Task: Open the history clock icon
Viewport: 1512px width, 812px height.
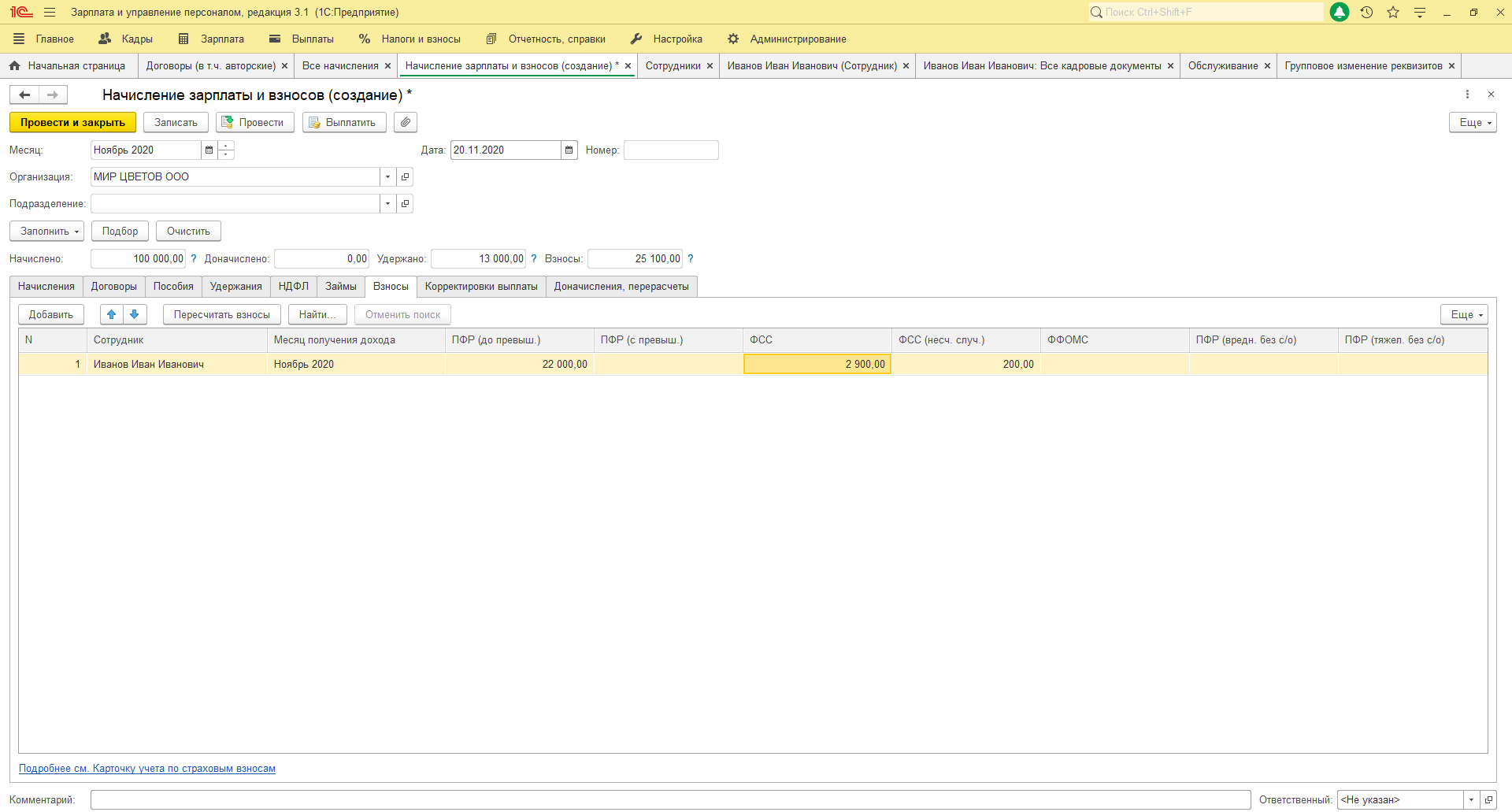Action: point(1366,13)
